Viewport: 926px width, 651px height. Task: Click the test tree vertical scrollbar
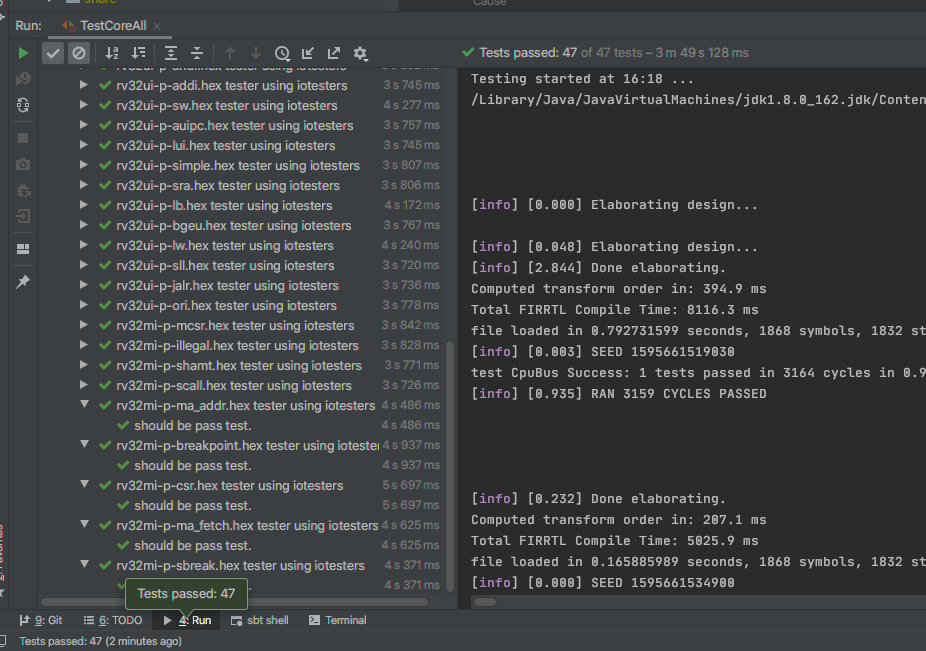click(x=450, y=467)
